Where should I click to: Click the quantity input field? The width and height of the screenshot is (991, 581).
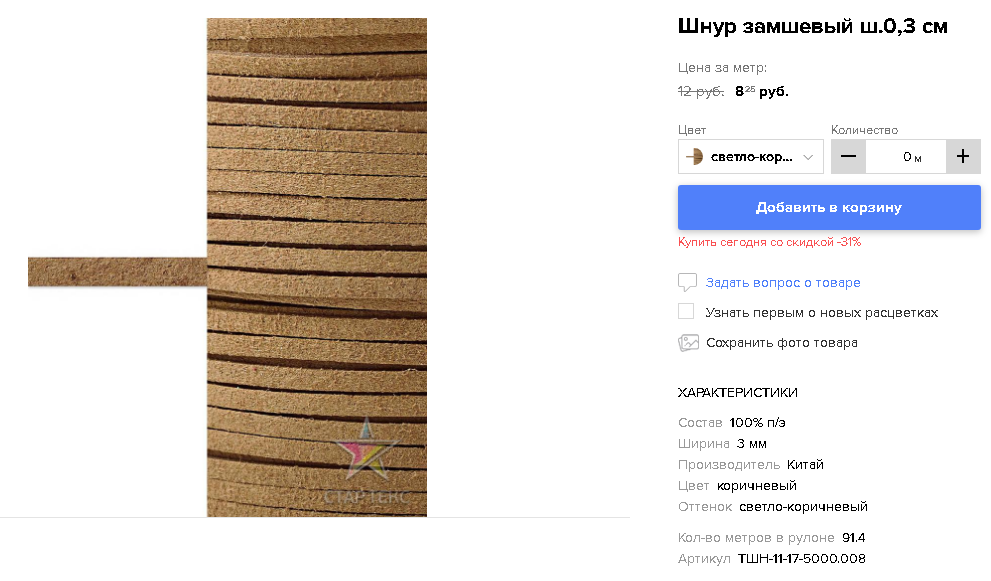point(906,156)
